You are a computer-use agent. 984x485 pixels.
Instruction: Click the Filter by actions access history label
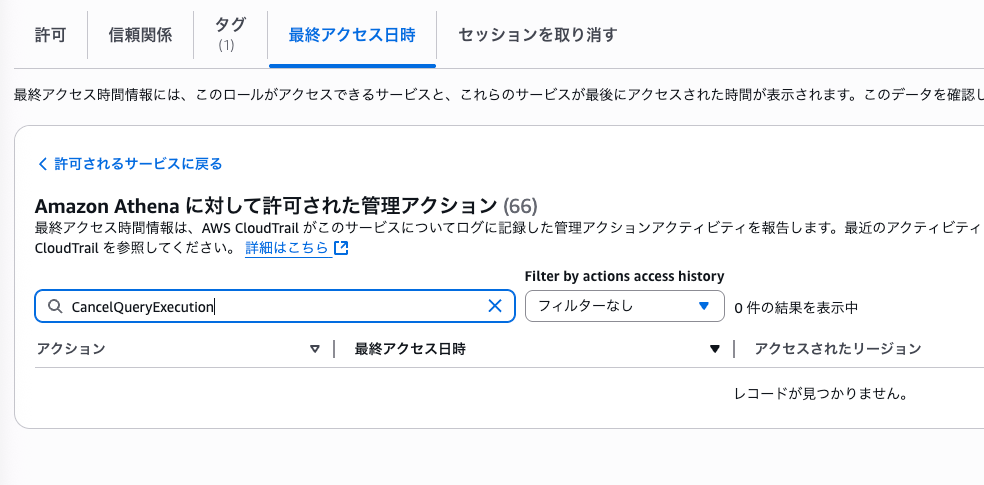(624, 276)
